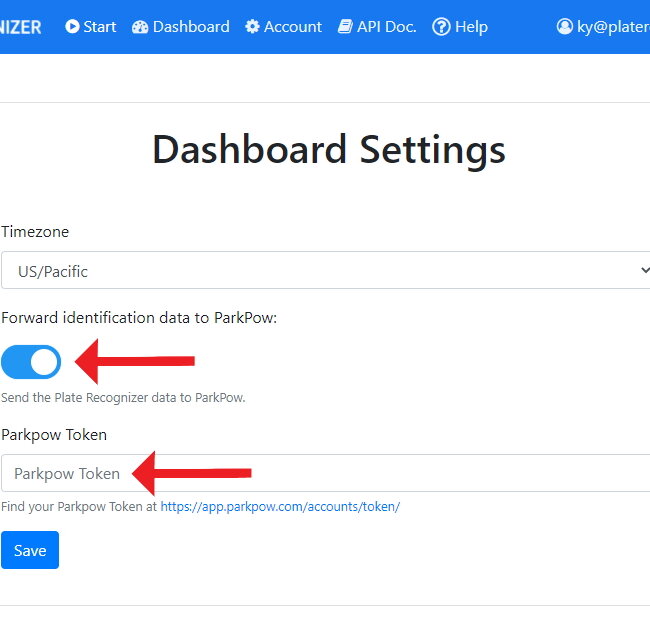Open the Timezone US/Pacific dropdown
The image size is (650, 628).
click(x=325, y=270)
